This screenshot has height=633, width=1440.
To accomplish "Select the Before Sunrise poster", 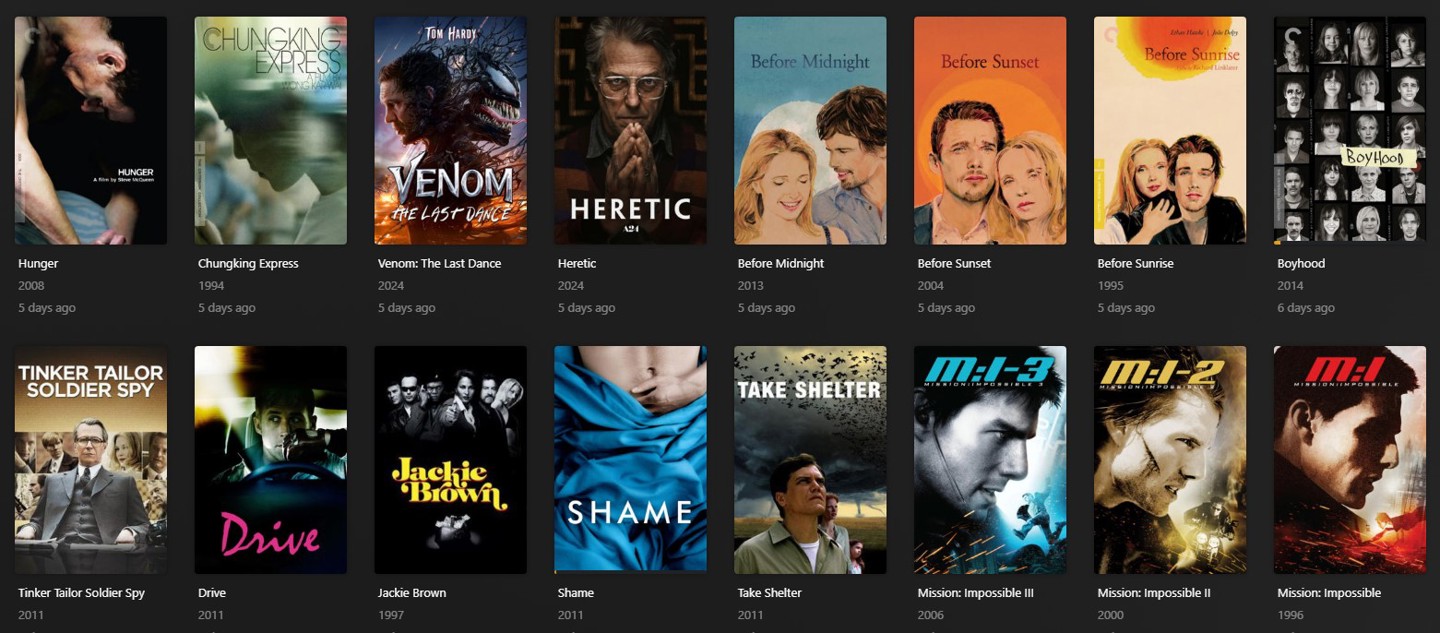I will click(1170, 130).
